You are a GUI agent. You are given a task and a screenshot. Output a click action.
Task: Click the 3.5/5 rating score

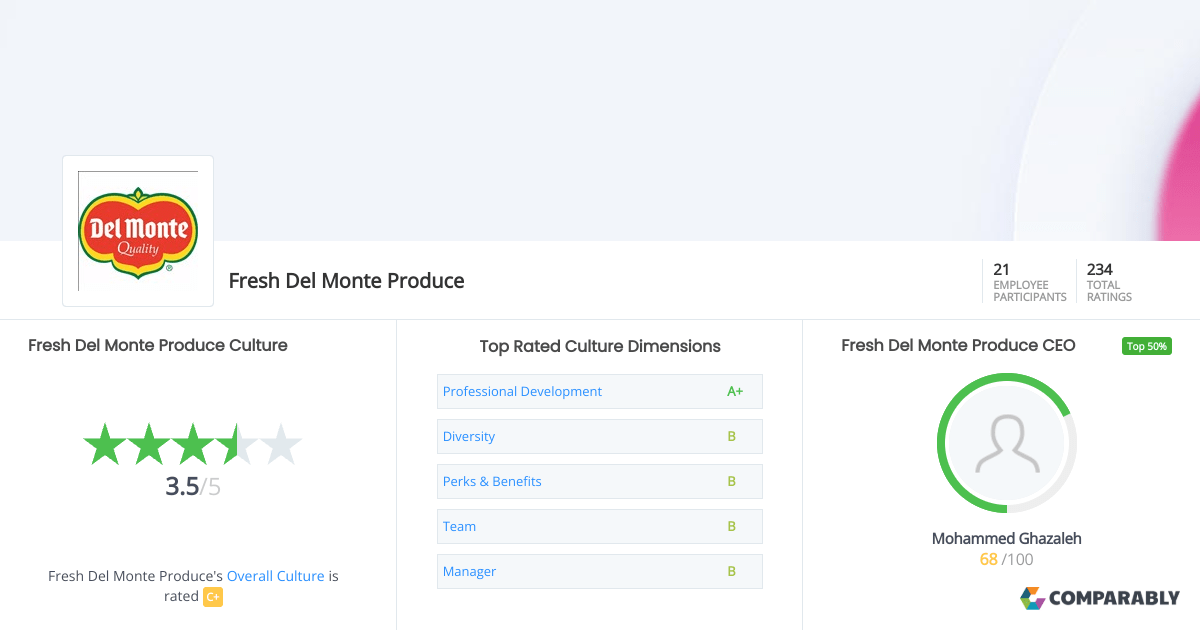click(x=192, y=487)
